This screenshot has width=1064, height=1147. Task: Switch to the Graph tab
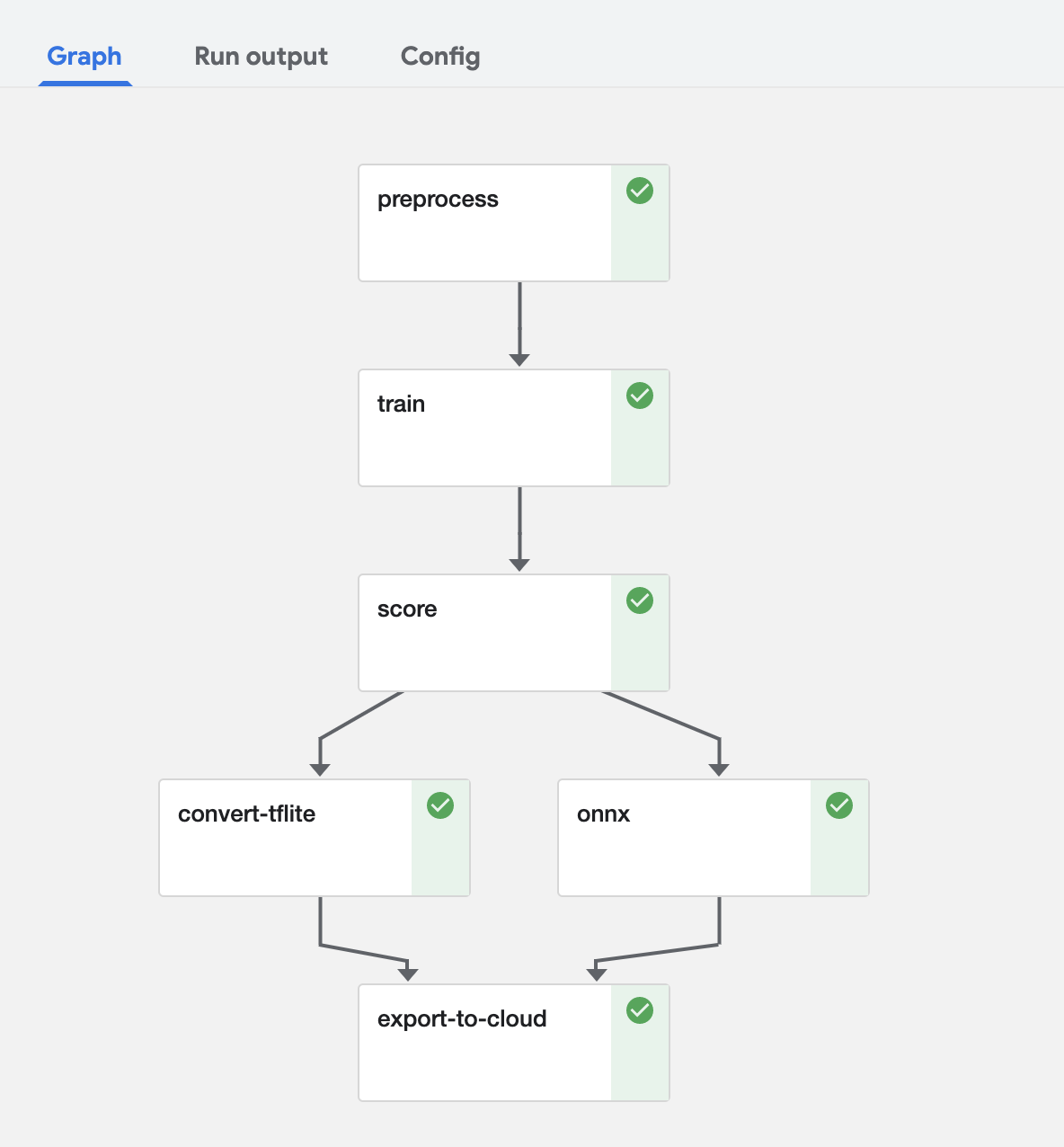coord(84,57)
